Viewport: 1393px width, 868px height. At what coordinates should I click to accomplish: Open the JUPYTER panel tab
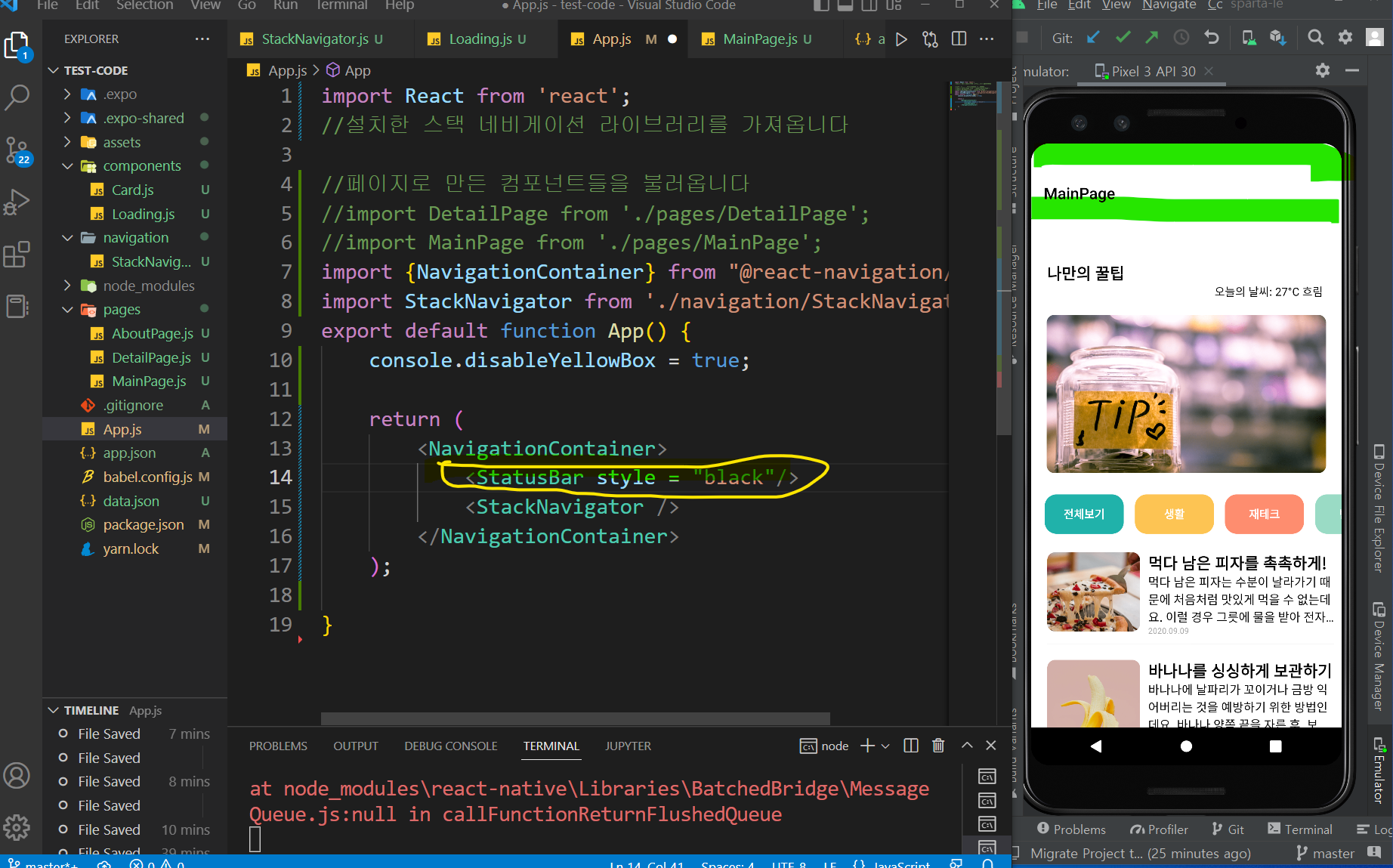coord(628,746)
